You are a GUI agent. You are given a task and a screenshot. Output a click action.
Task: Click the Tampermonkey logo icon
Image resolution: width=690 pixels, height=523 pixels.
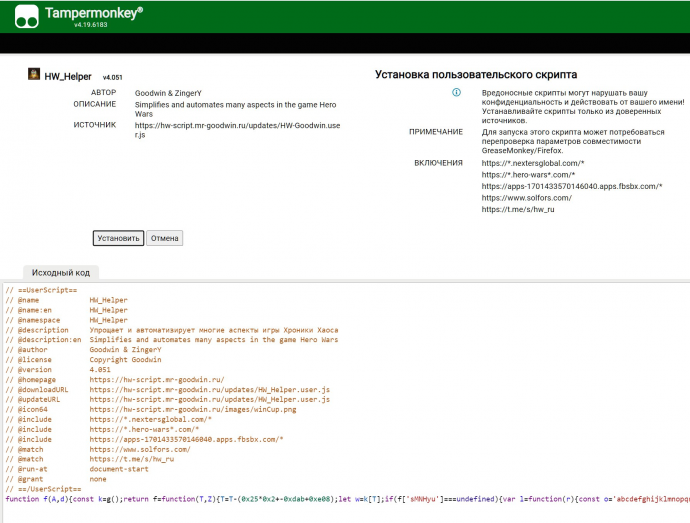click(28, 16)
